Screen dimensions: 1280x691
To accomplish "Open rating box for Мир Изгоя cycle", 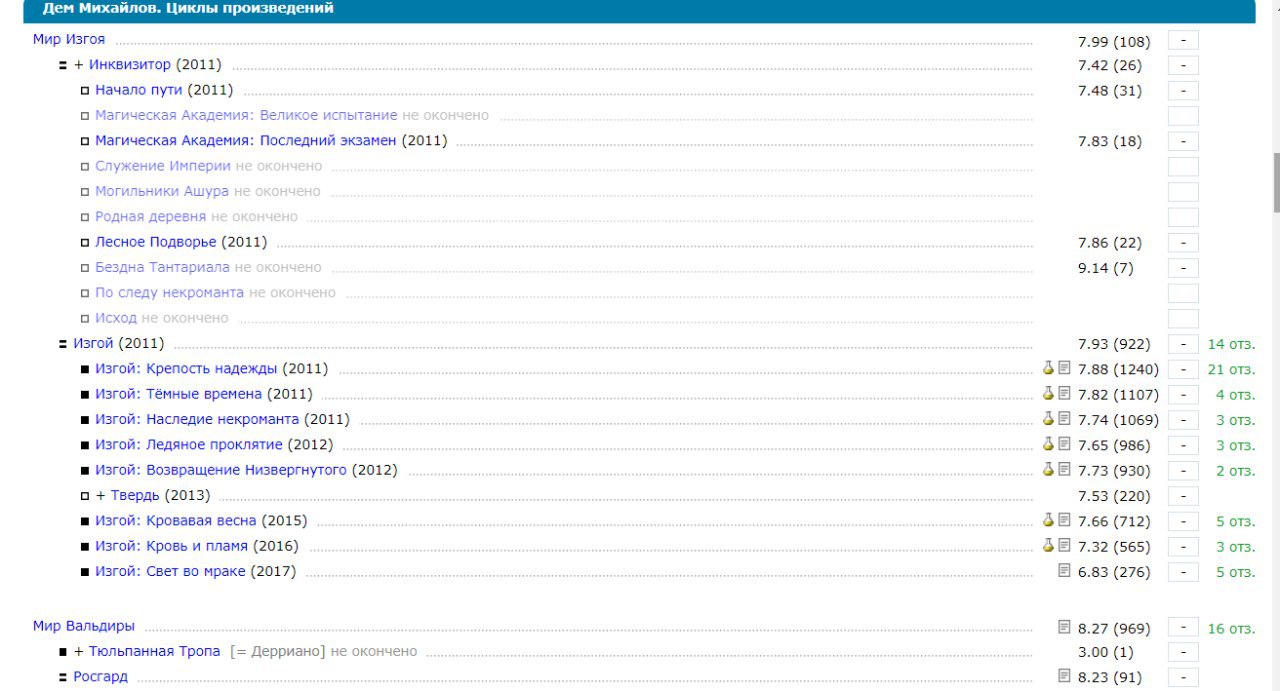I will pos(1183,41).
